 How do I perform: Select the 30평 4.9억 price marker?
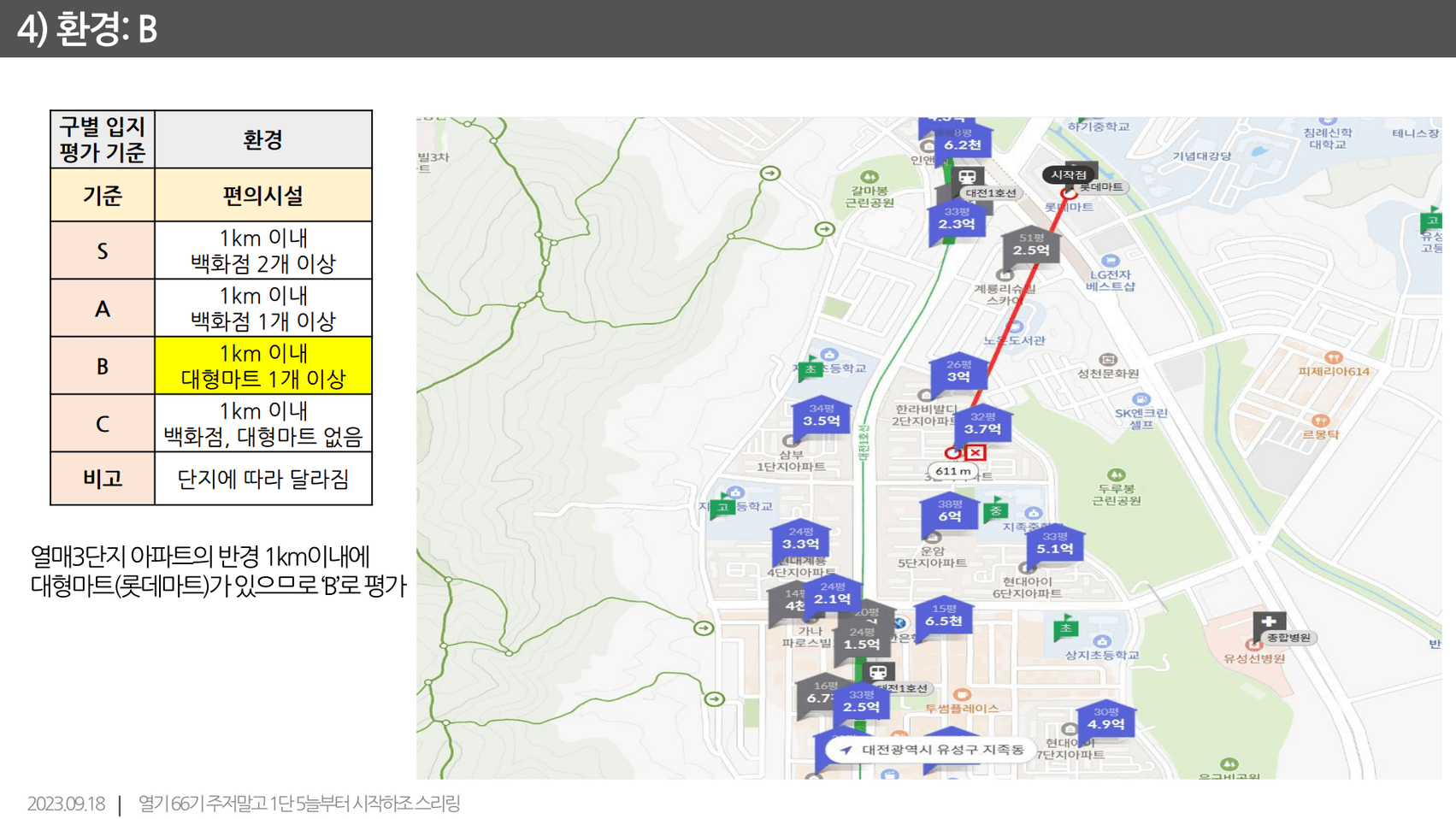[x=1105, y=721]
